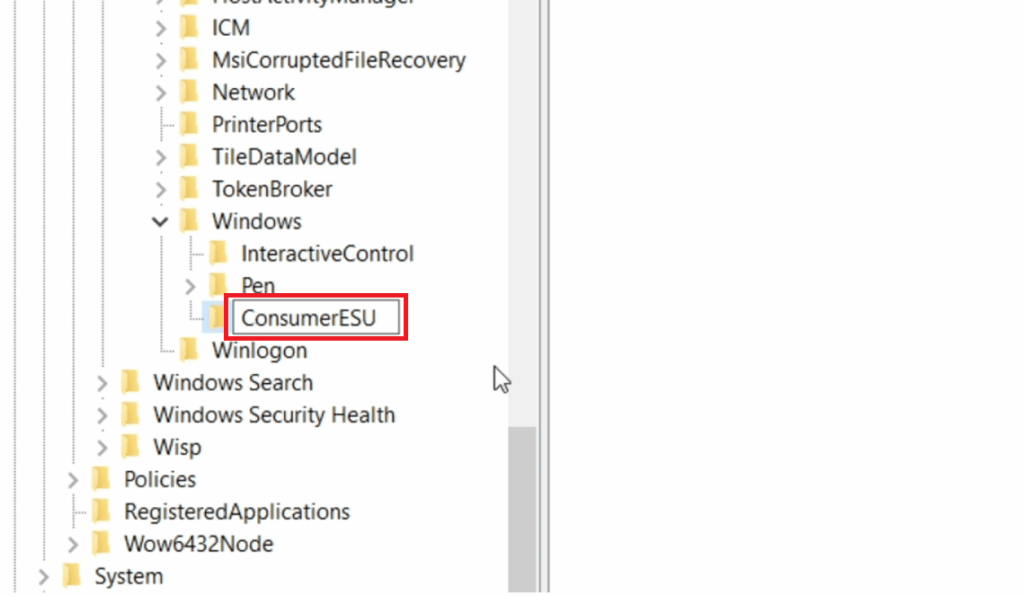Click inside the ConsumerESU name edit box
This screenshot has height=596, width=1024.
click(x=315, y=318)
